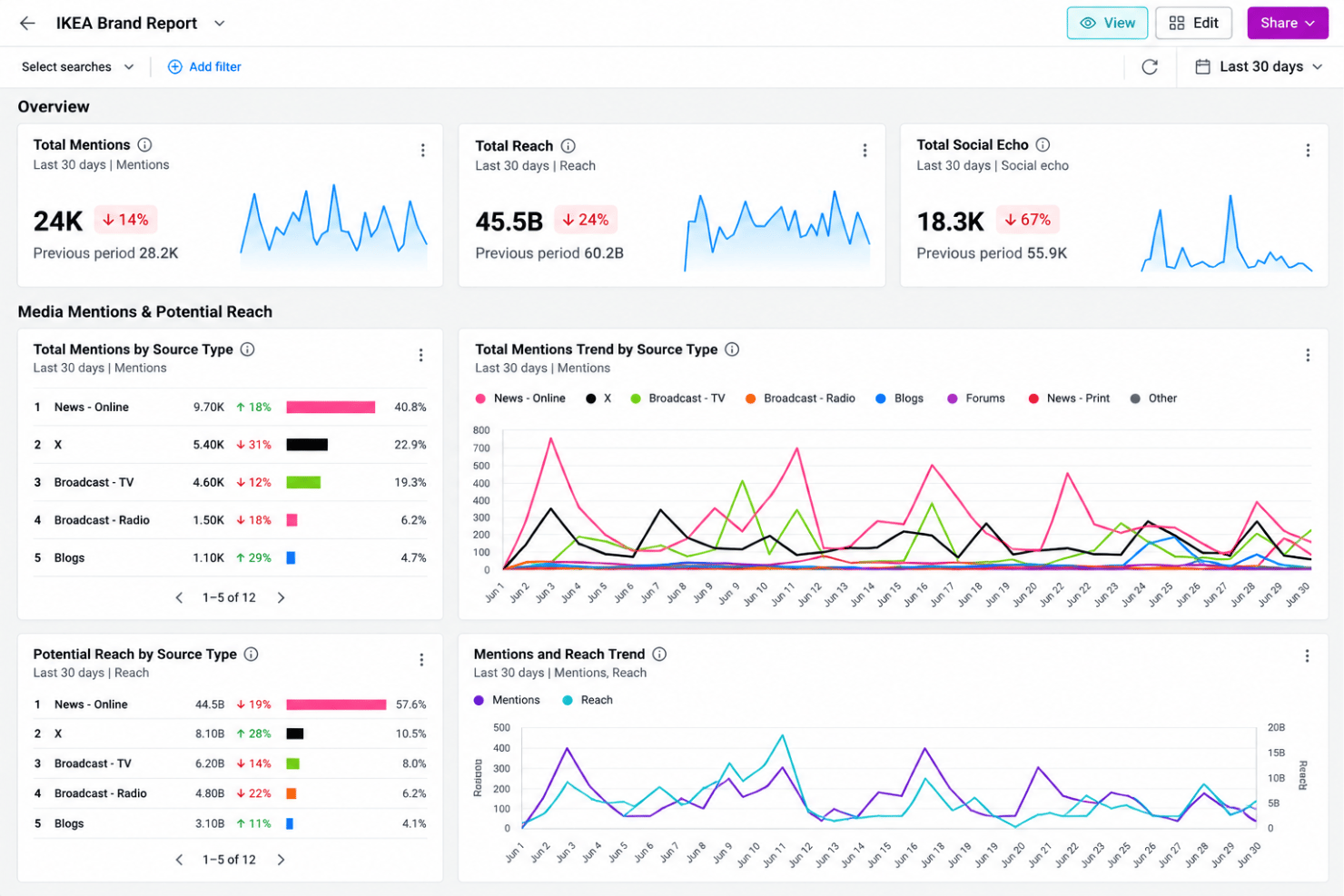Open Mentions and Reach Trend options menu
This screenshot has width=1344, height=896.
tap(1307, 655)
